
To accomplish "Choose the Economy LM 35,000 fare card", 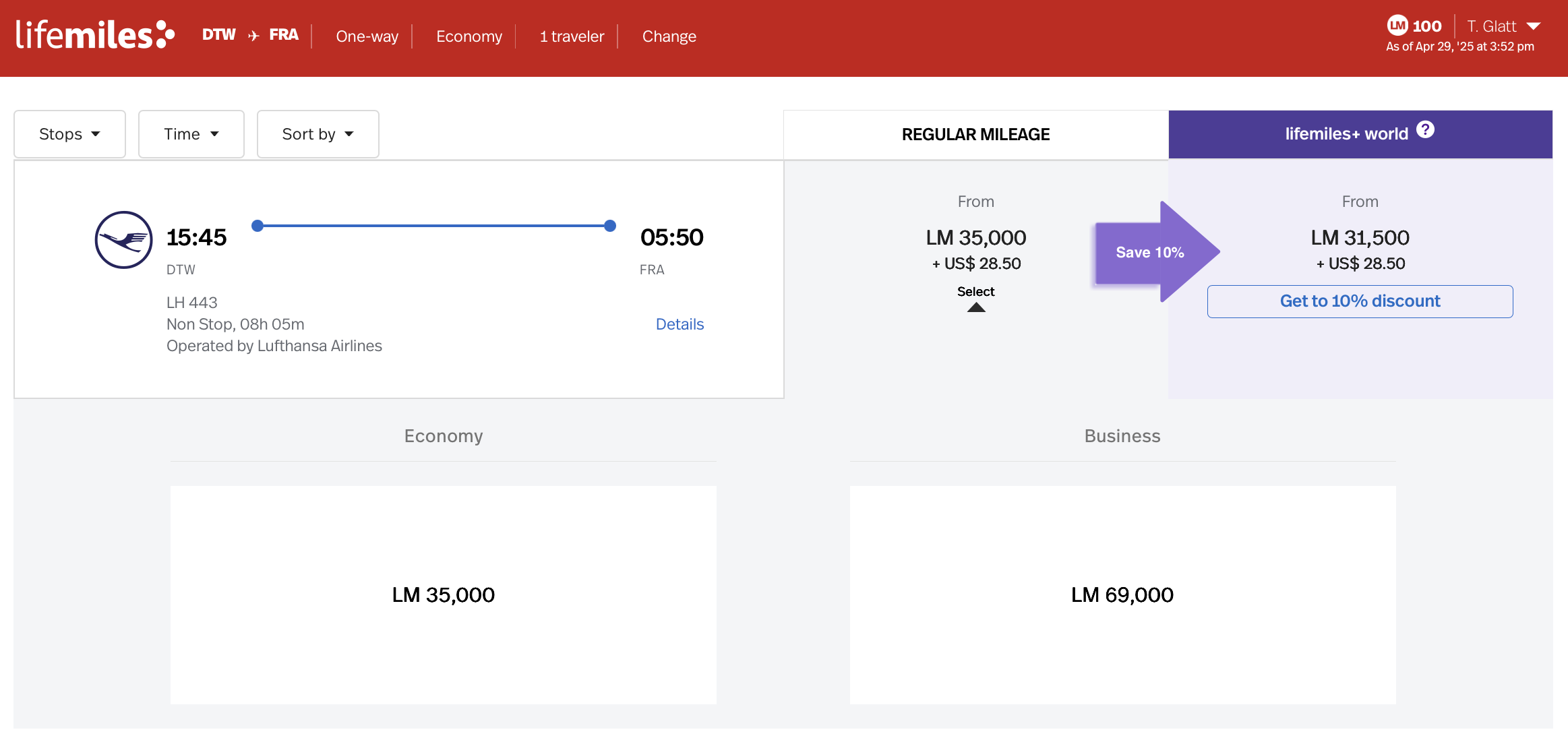I will [444, 595].
